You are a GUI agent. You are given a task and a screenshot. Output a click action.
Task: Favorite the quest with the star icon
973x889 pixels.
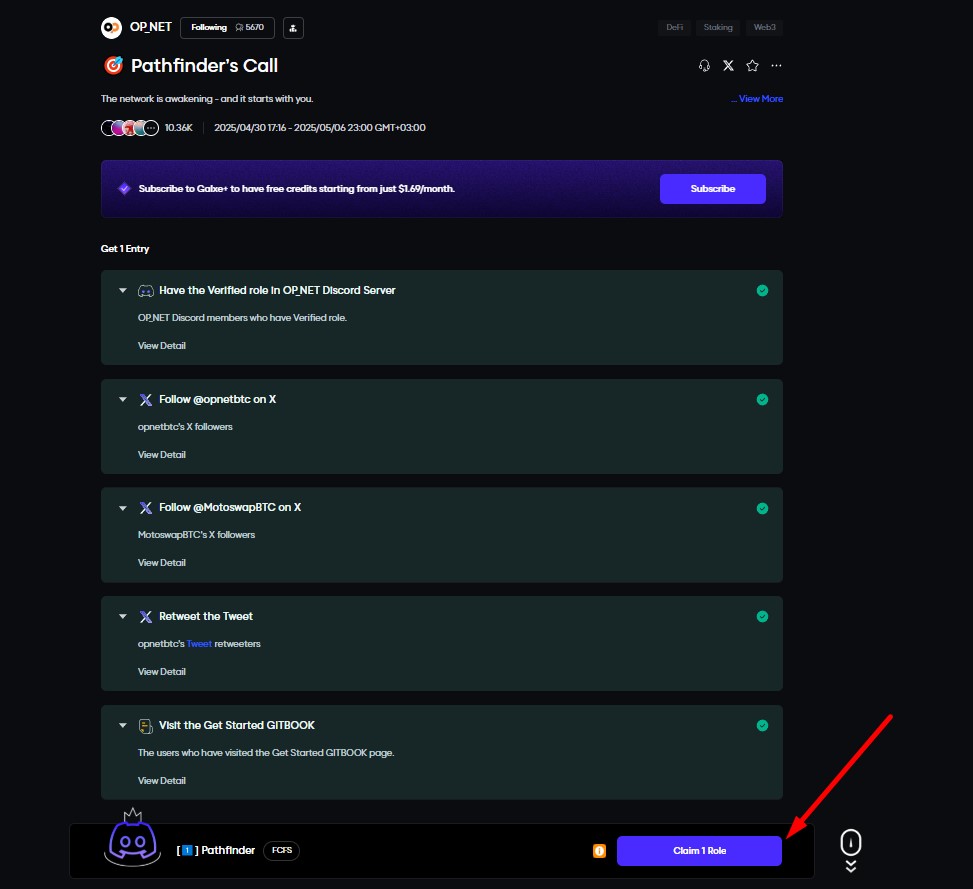coord(752,66)
